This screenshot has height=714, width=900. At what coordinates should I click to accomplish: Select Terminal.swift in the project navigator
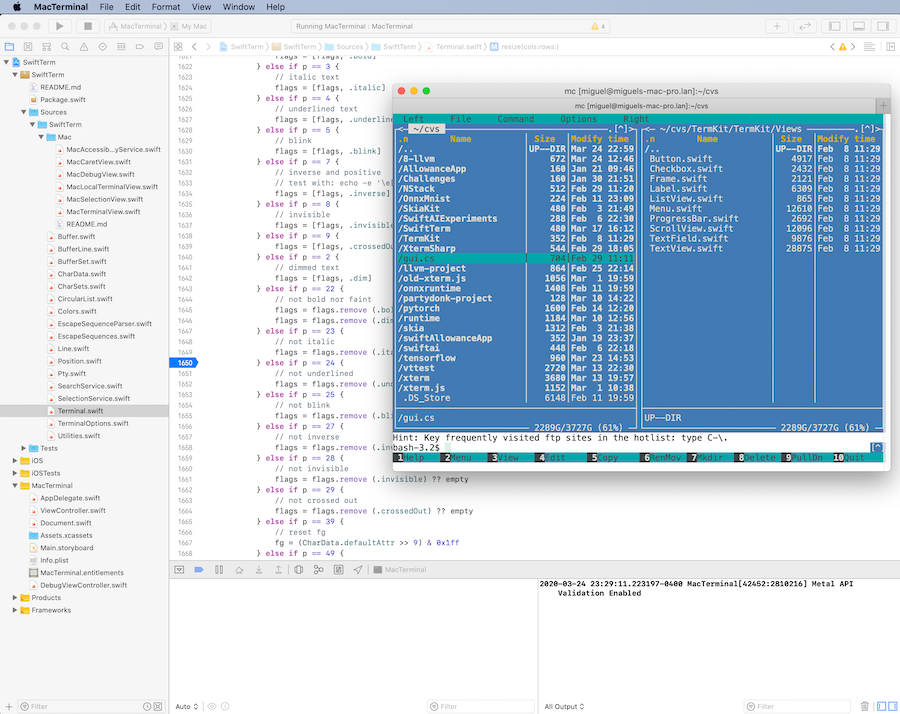(x=79, y=411)
